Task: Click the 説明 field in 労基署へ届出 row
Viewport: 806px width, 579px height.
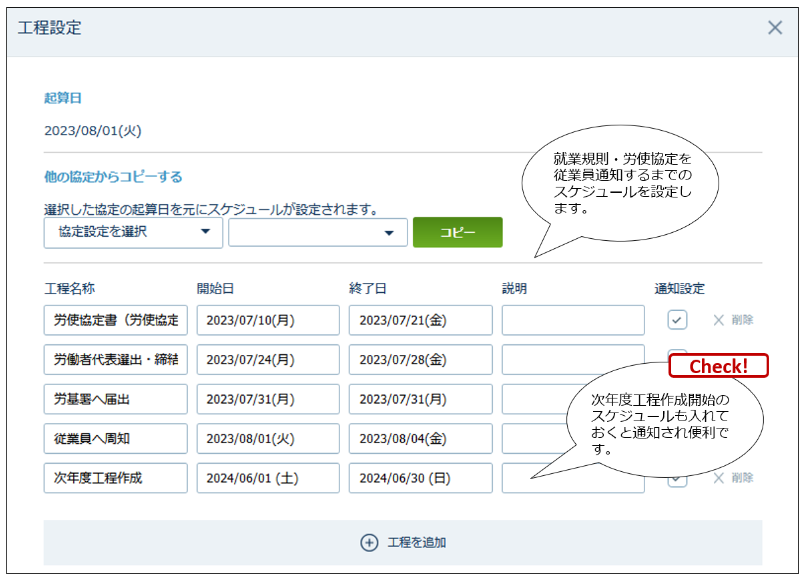Action: (537, 399)
